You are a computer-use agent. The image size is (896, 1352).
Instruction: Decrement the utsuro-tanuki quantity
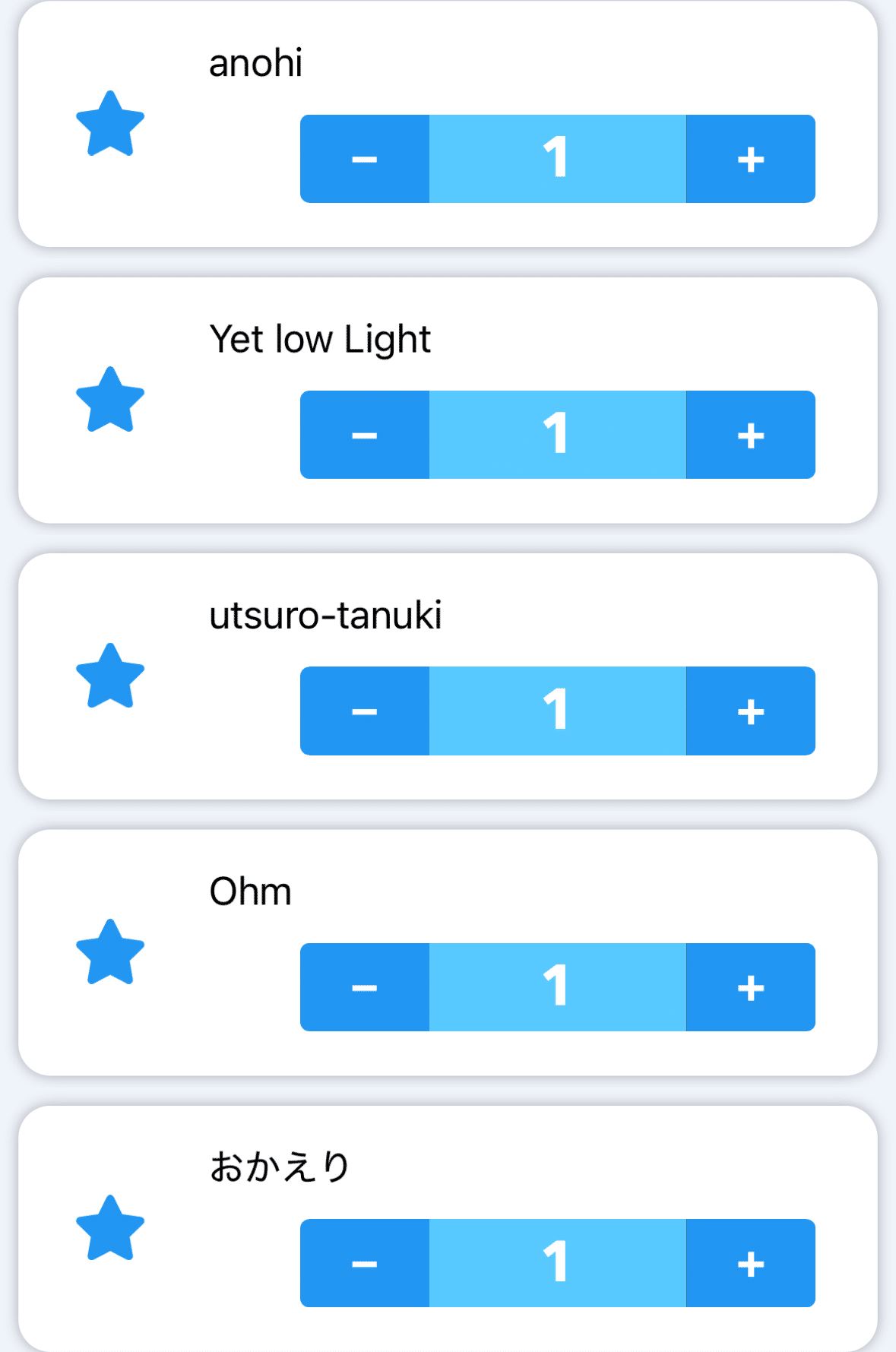click(x=365, y=711)
